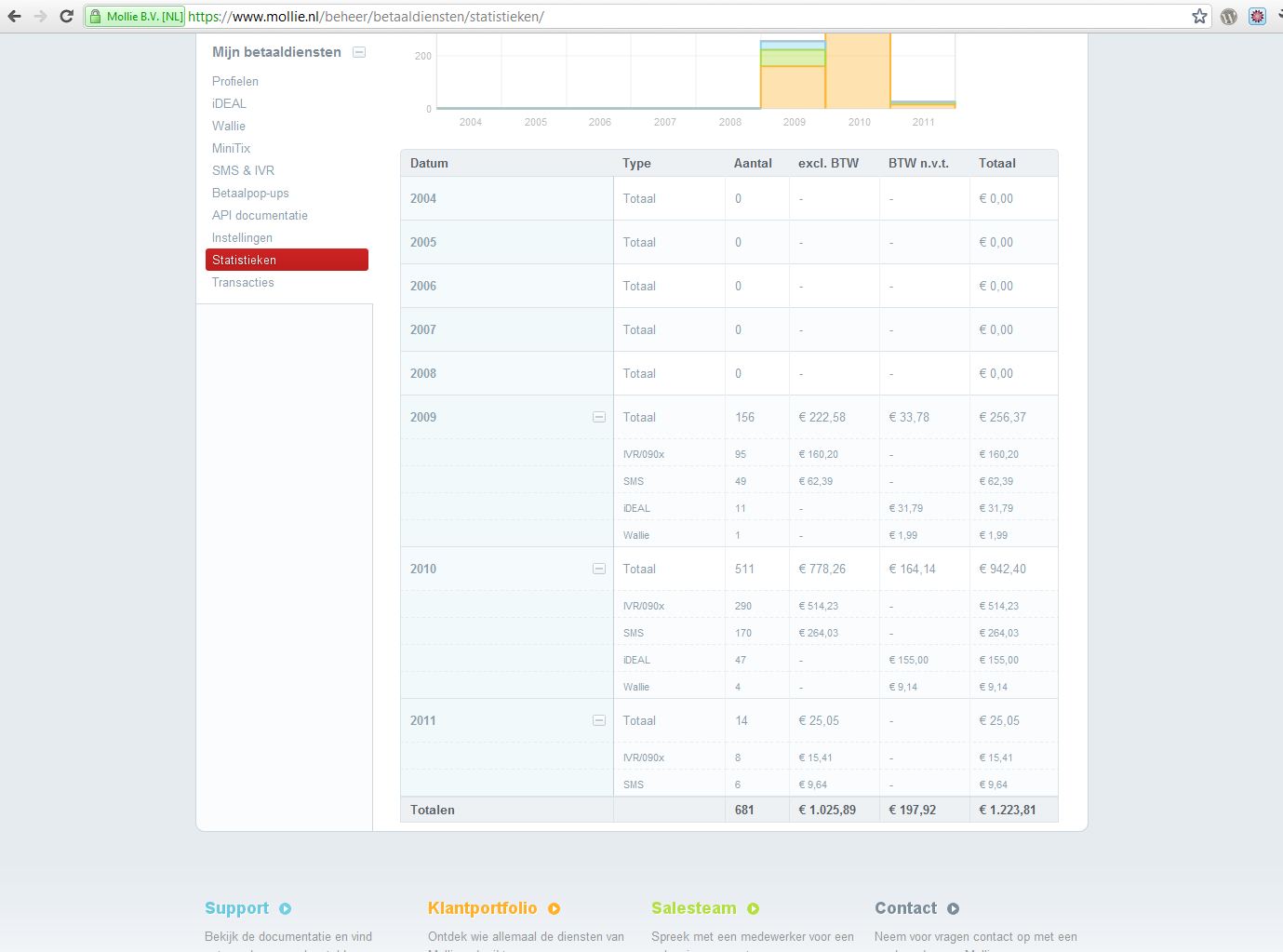Click the Totaal column header

(x=997, y=163)
